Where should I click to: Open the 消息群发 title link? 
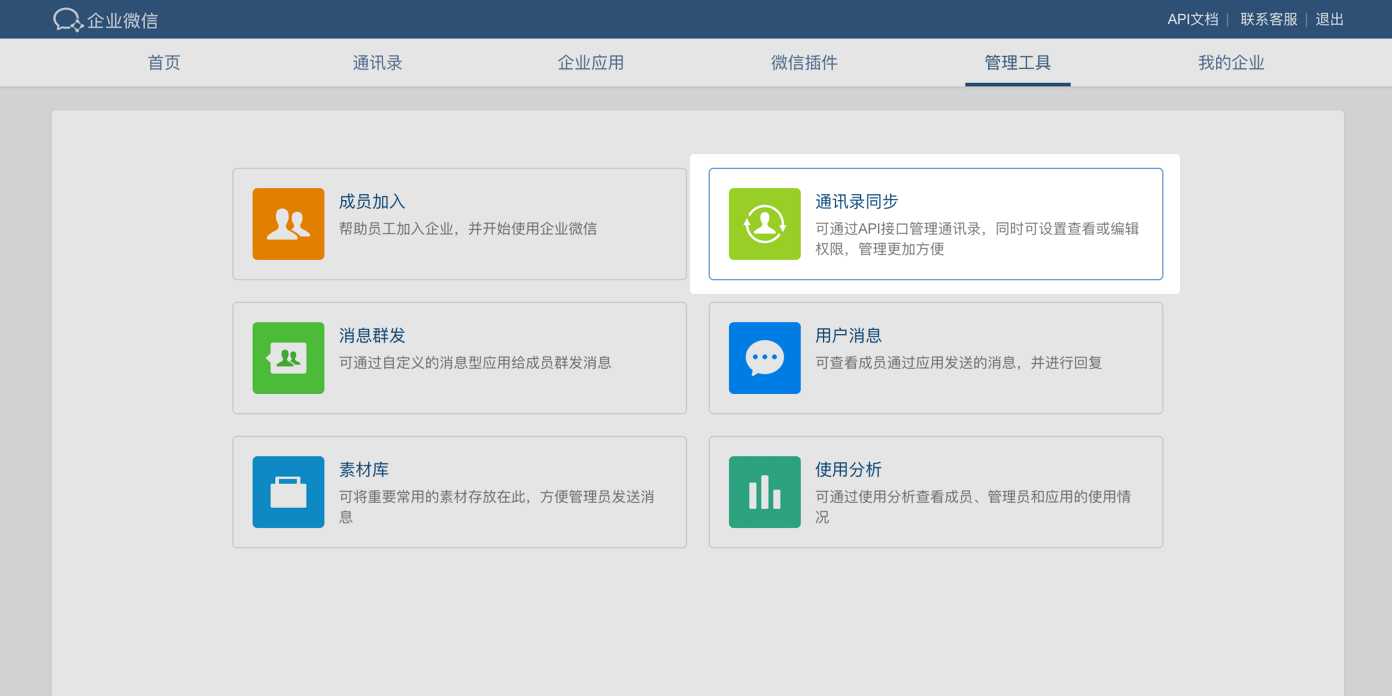(x=372, y=336)
